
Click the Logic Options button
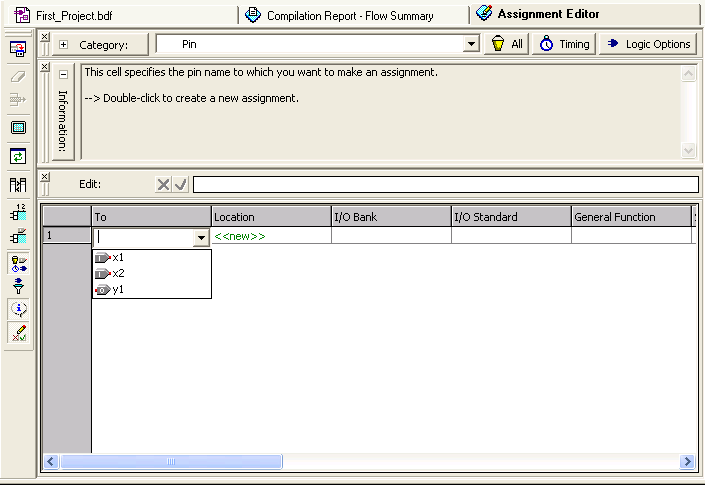[648, 44]
